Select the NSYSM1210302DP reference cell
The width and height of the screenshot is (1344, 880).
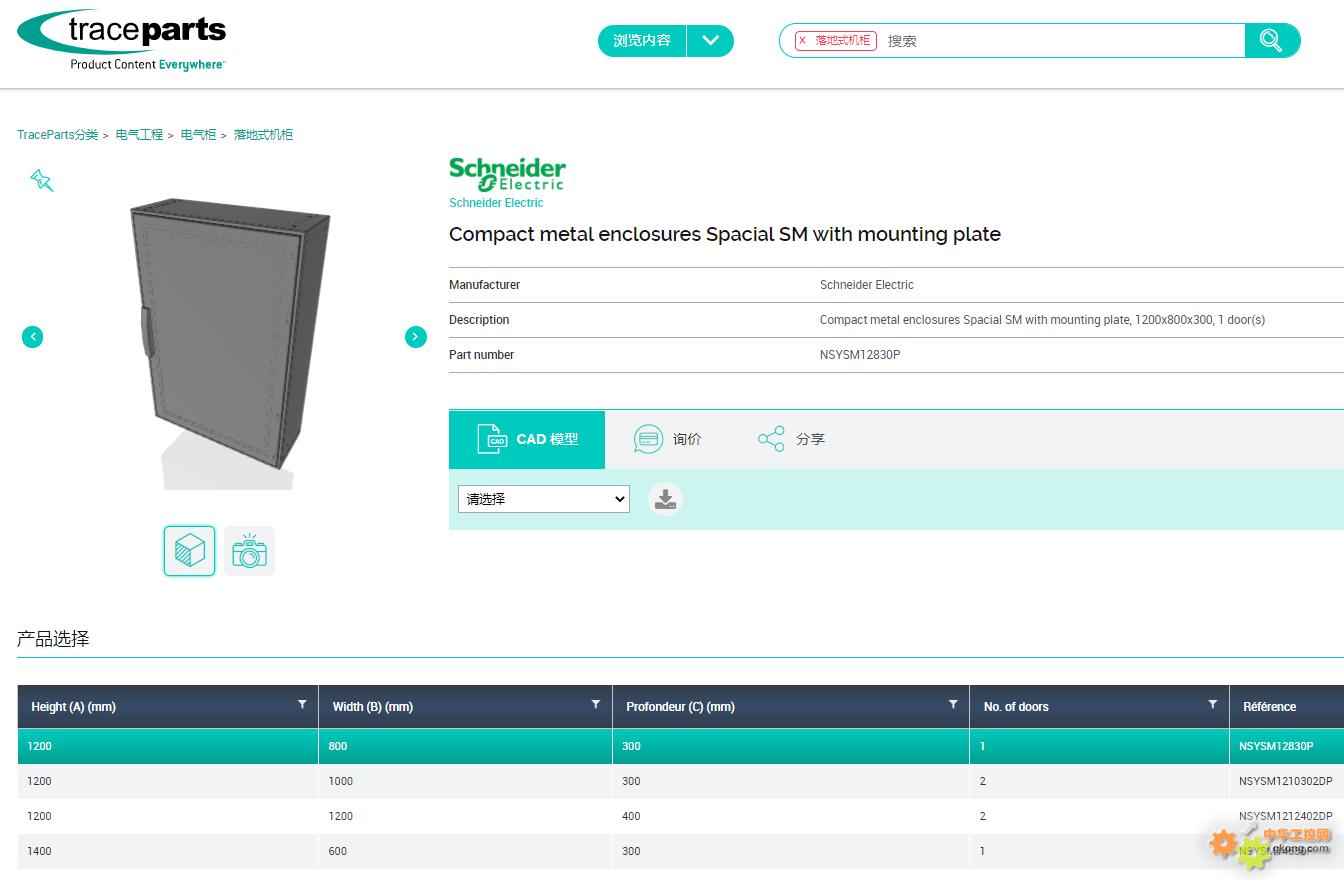[1286, 781]
